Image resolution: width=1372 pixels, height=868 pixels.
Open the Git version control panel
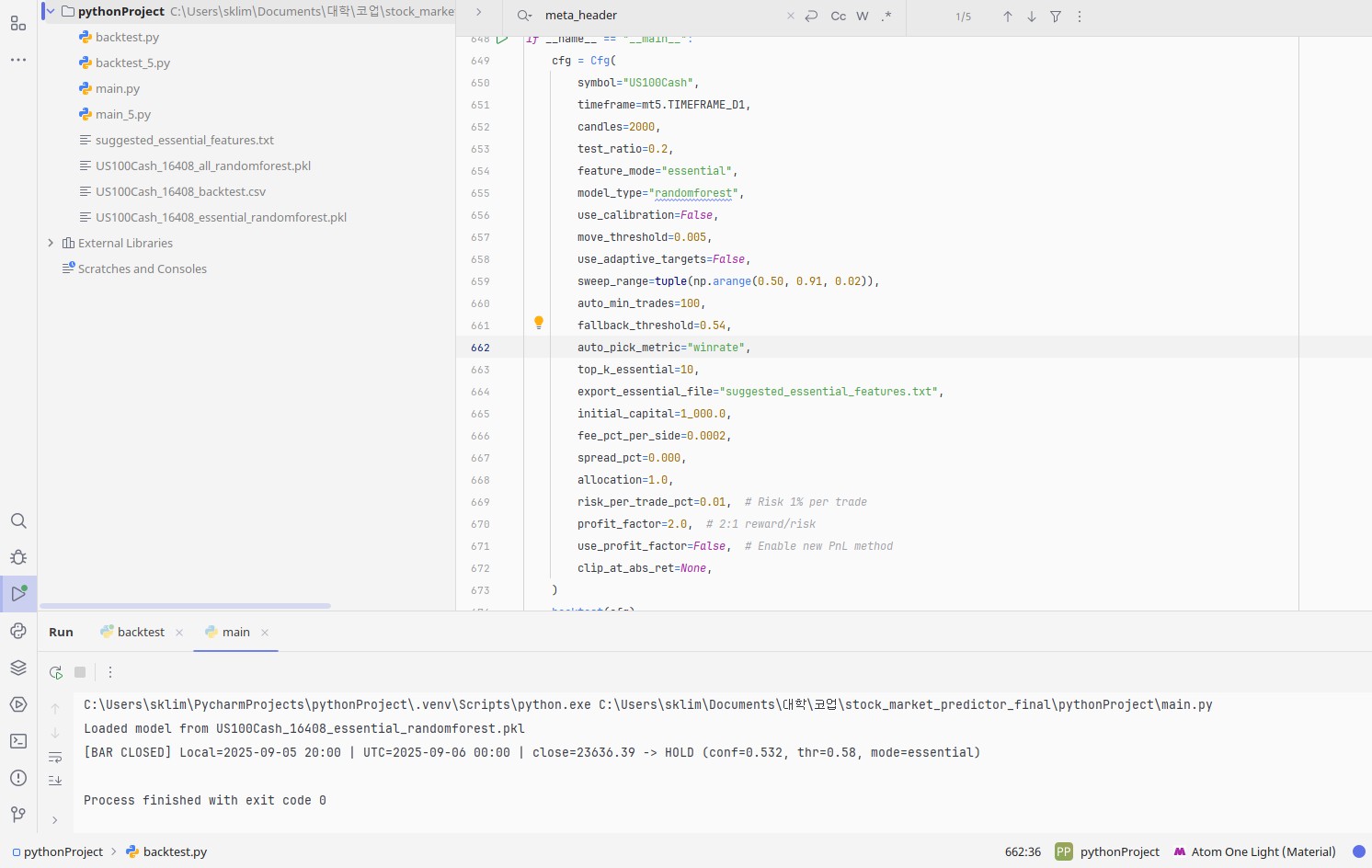tap(18, 815)
